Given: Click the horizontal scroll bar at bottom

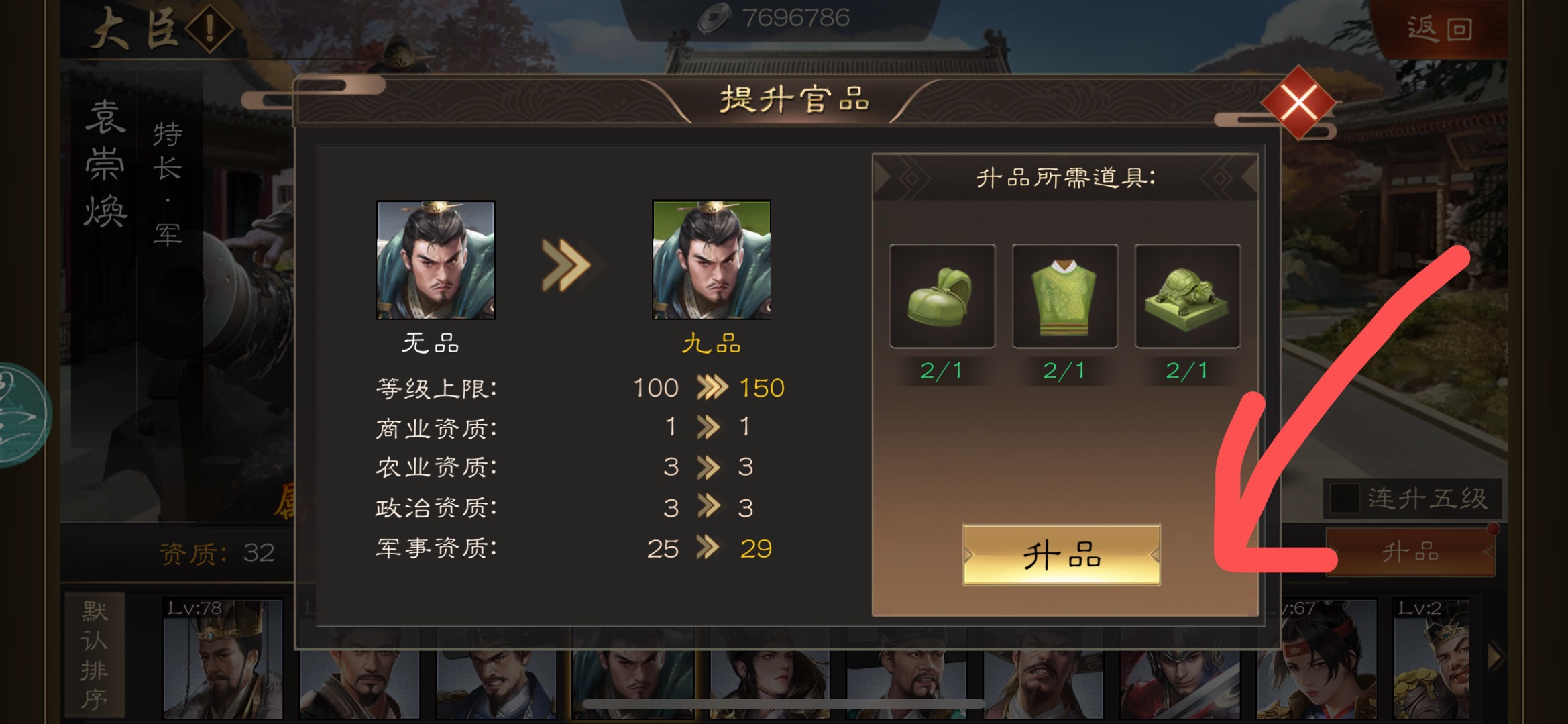Looking at the screenshot, I should [783, 703].
